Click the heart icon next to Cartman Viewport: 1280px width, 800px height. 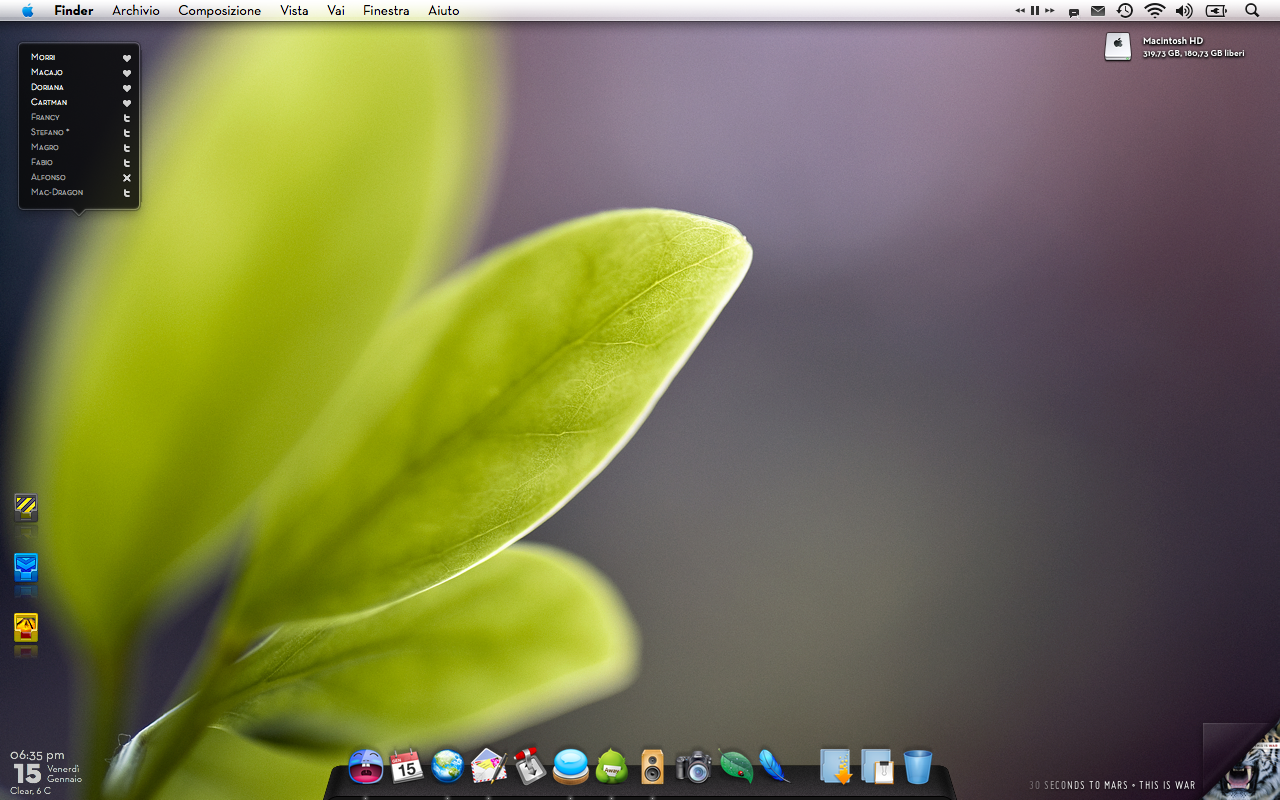click(x=127, y=103)
